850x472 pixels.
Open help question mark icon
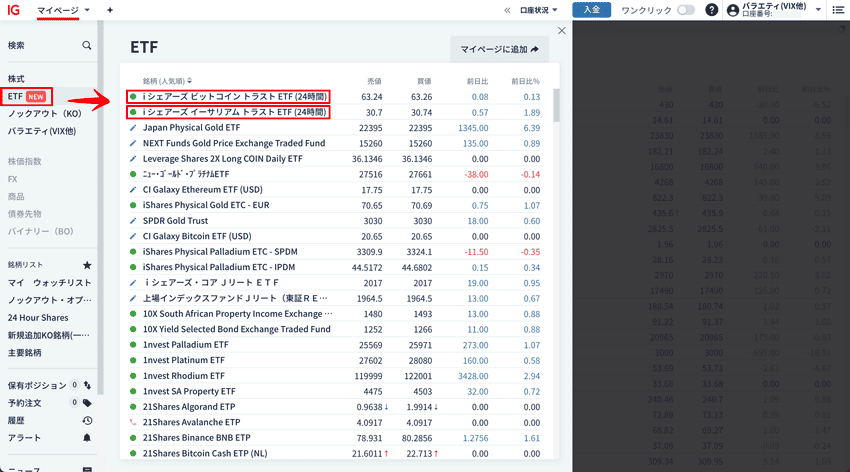[x=712, y=10]
